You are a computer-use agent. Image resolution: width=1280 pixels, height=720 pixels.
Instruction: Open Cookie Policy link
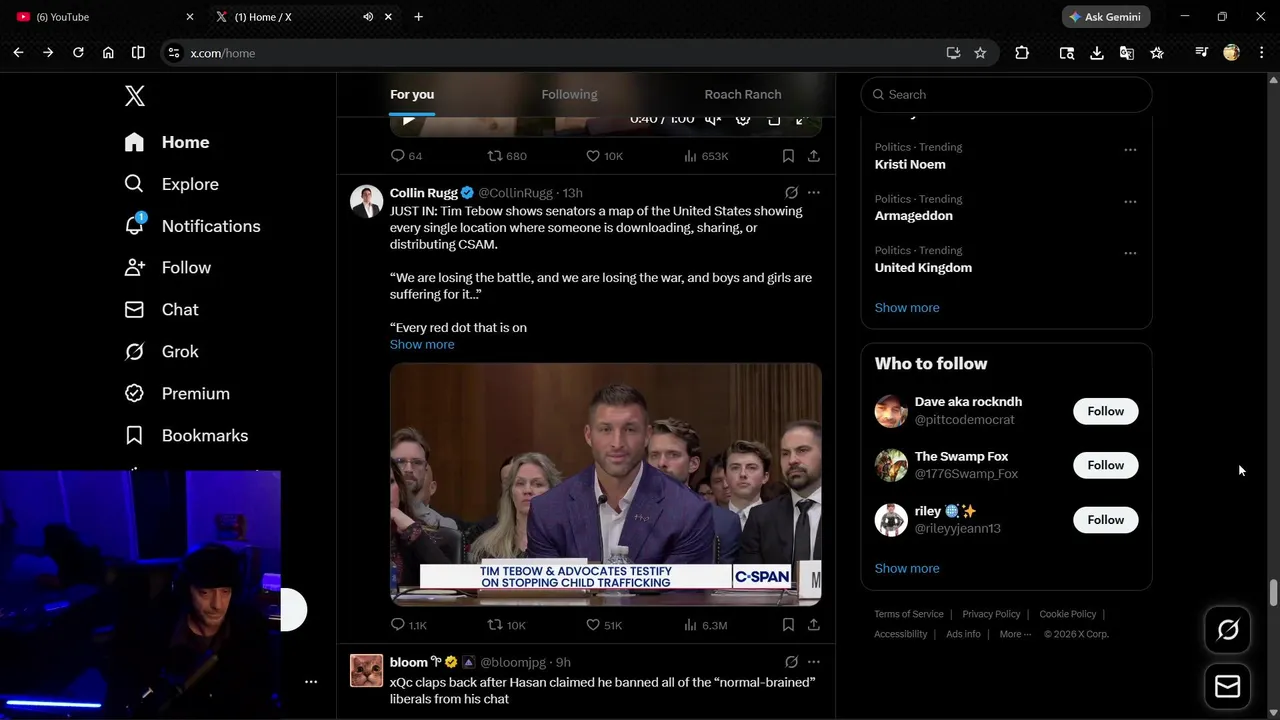1068,614
